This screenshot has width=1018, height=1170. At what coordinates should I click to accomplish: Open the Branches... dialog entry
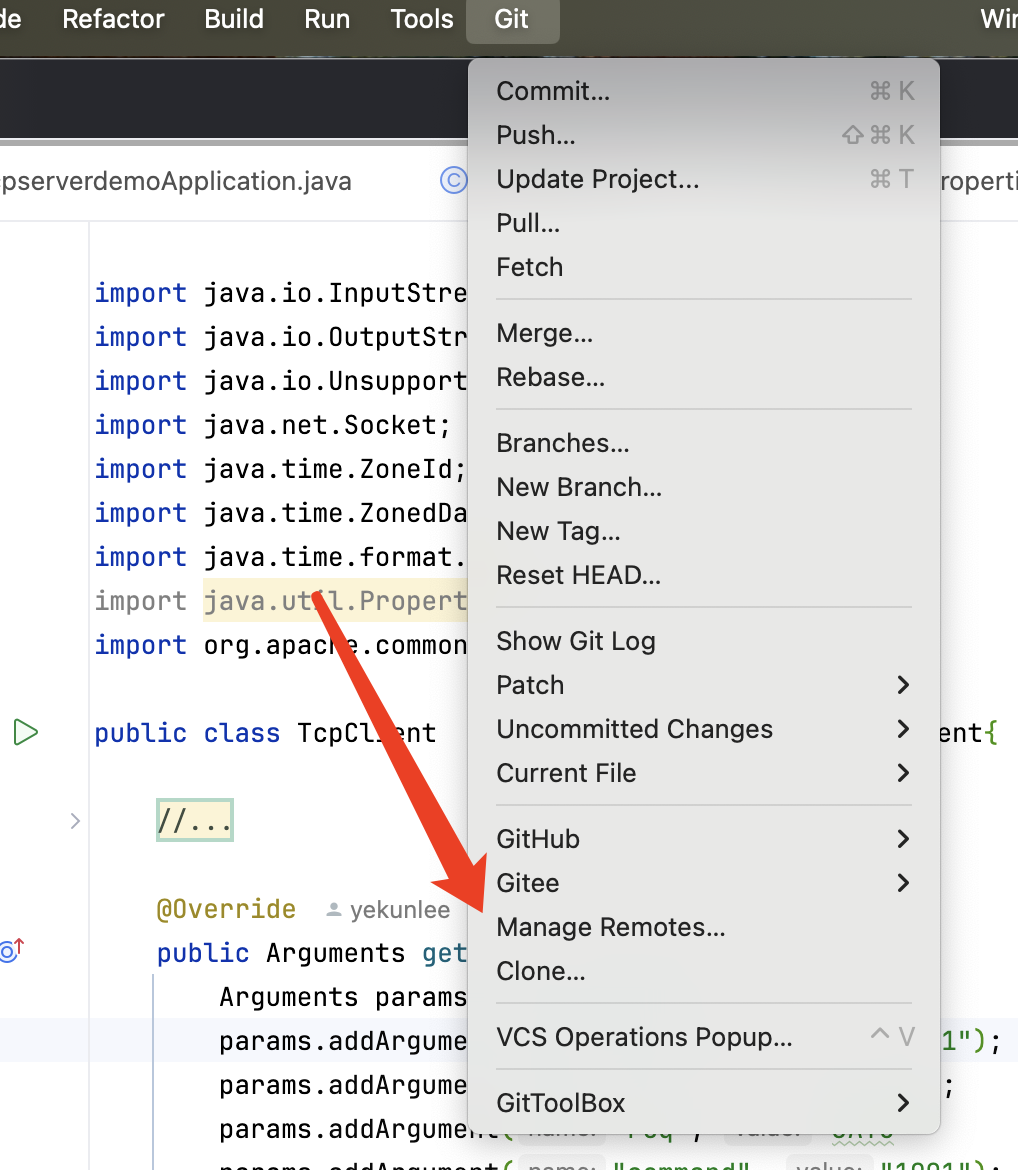(x=563, y=443)
